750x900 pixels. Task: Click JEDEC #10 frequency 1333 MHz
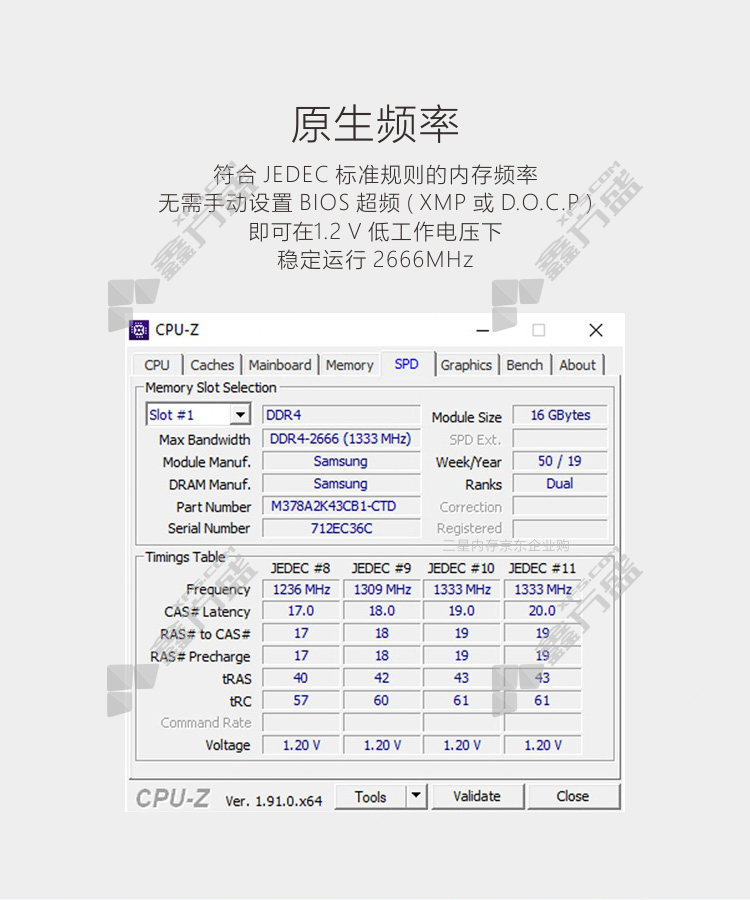(x=462, y=589)
